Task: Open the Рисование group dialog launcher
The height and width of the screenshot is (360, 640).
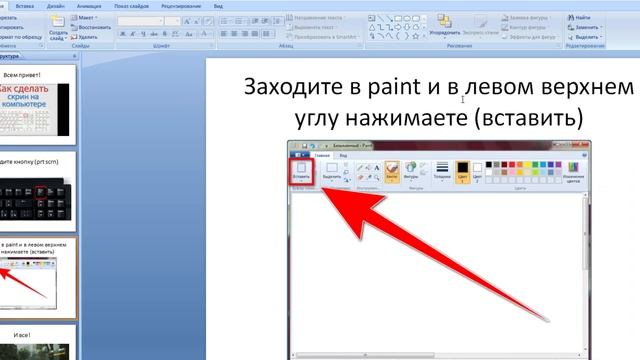Action: tap(558, 46)
